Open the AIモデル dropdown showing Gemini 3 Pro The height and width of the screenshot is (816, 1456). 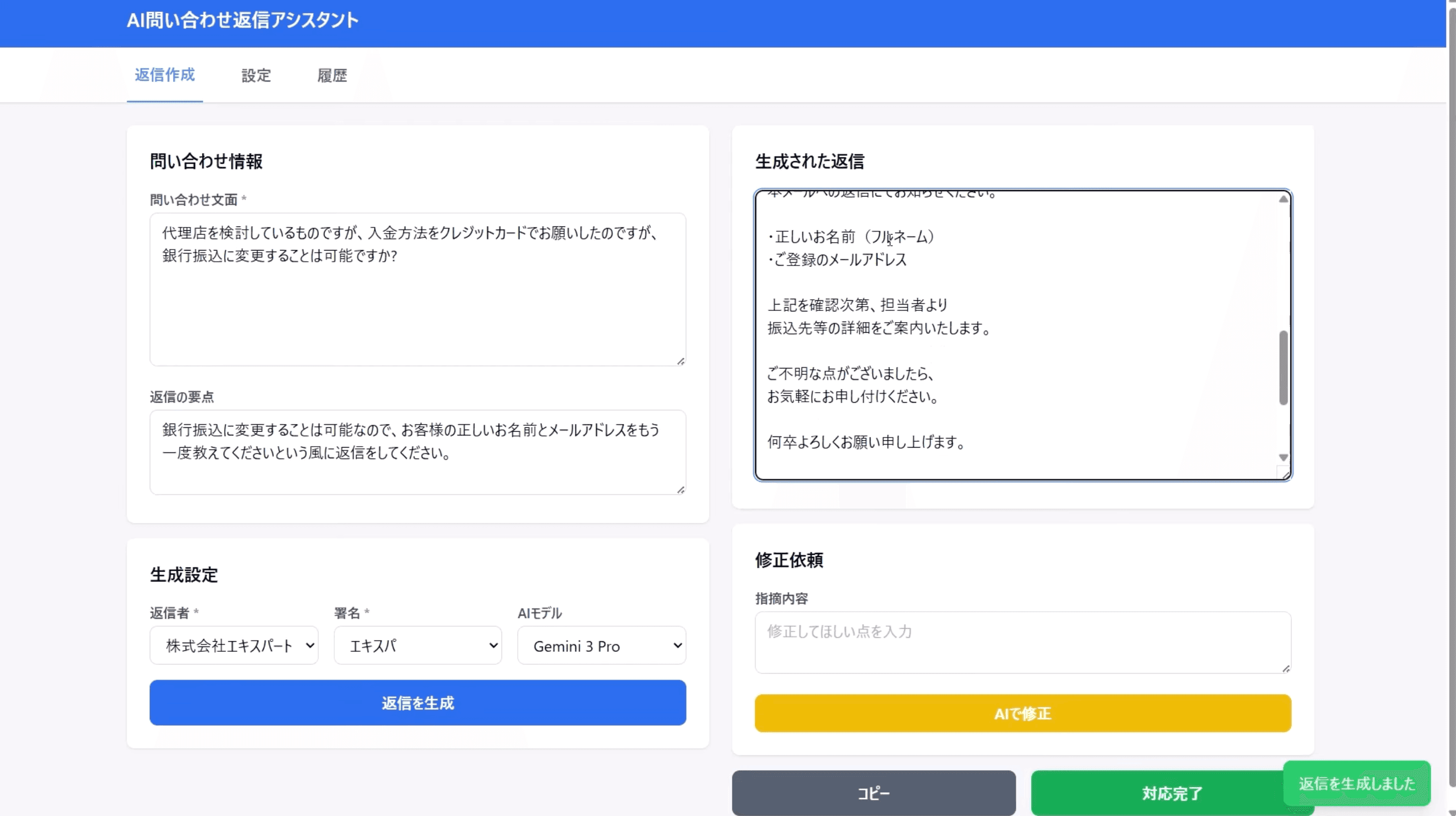601,646
